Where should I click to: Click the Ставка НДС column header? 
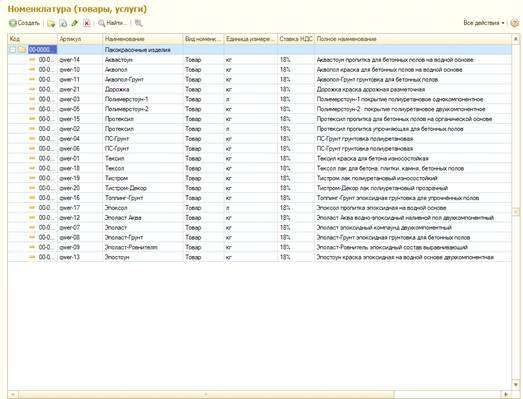(x=296, y=39)
